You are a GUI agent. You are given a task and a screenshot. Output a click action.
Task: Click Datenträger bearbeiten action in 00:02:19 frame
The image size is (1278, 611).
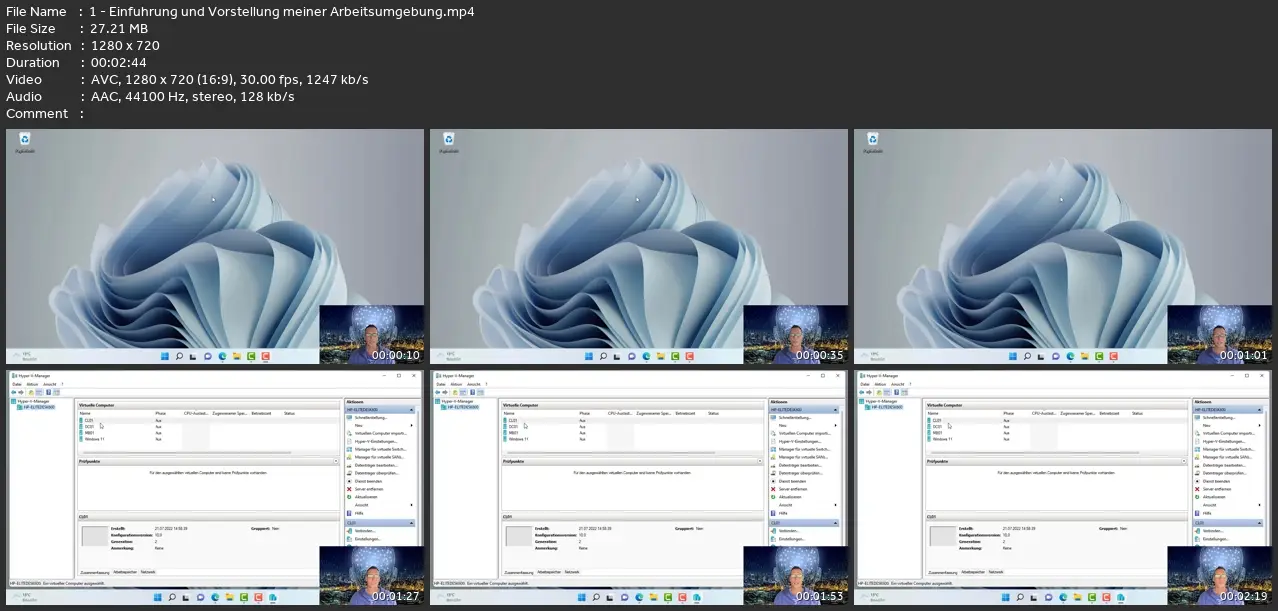pyautogui.click(x=1218, y=465)
